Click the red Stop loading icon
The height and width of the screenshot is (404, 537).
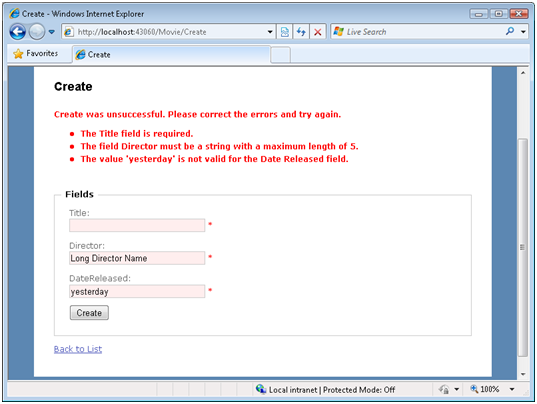click(x=318, y=32)
